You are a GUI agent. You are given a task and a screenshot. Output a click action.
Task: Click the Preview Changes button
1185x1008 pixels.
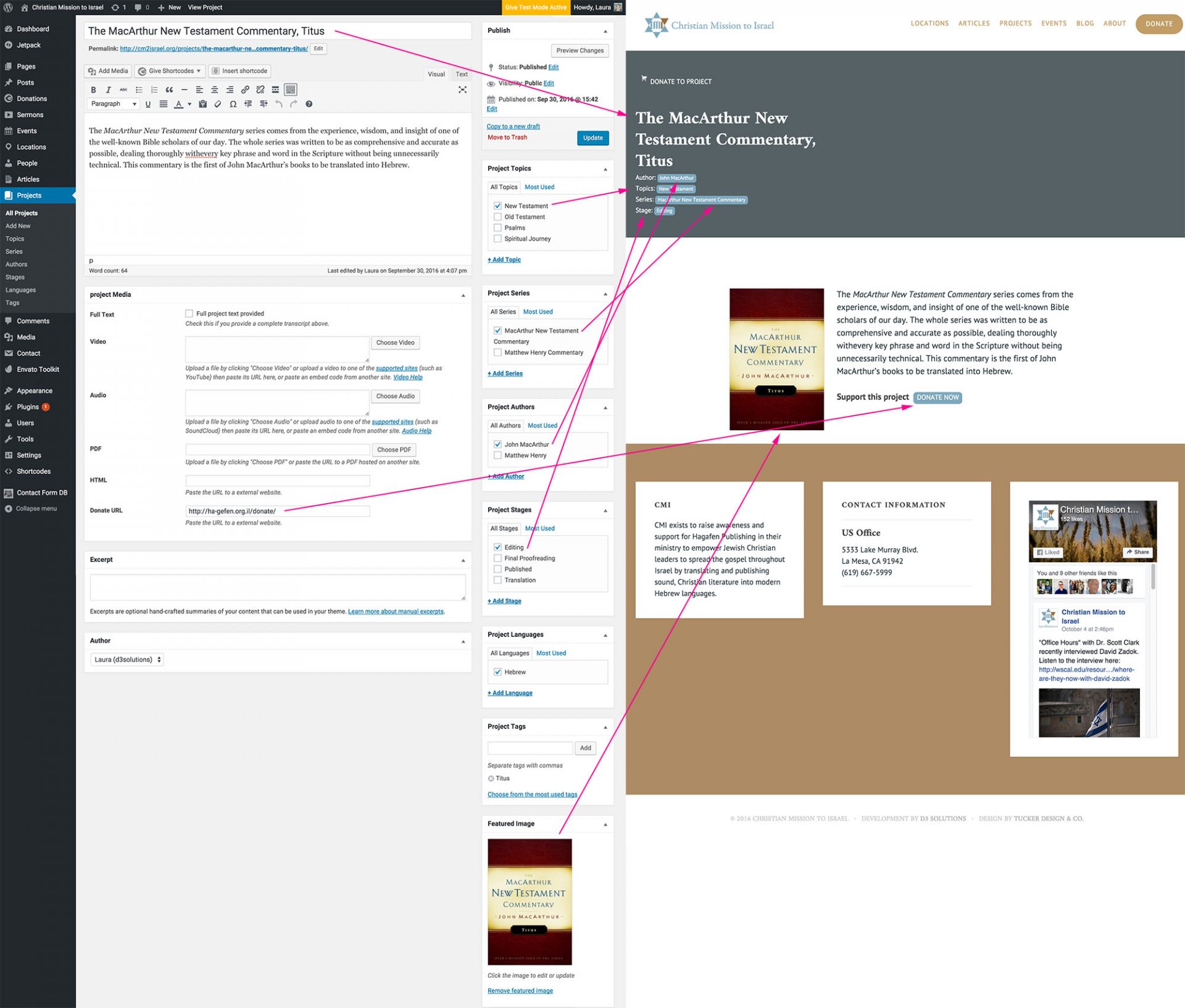point(580,51)
